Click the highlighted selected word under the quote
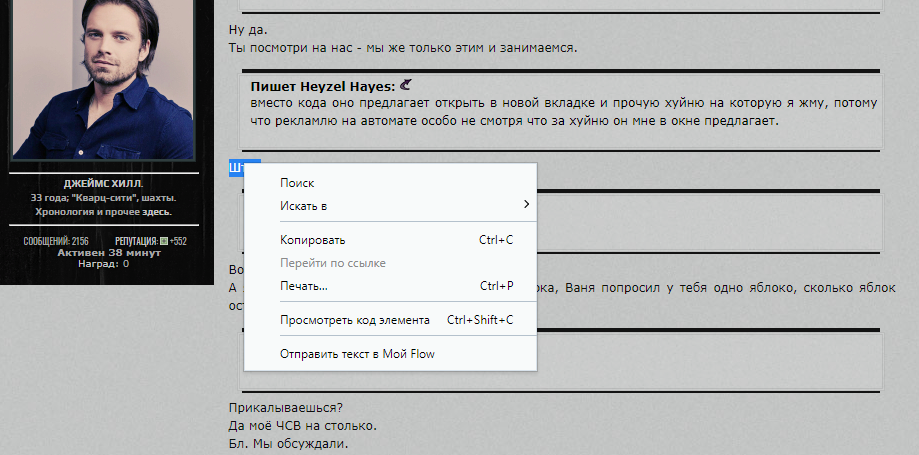Screen dimensions: 919x455 pyautogui.click(x=236, y=168)
